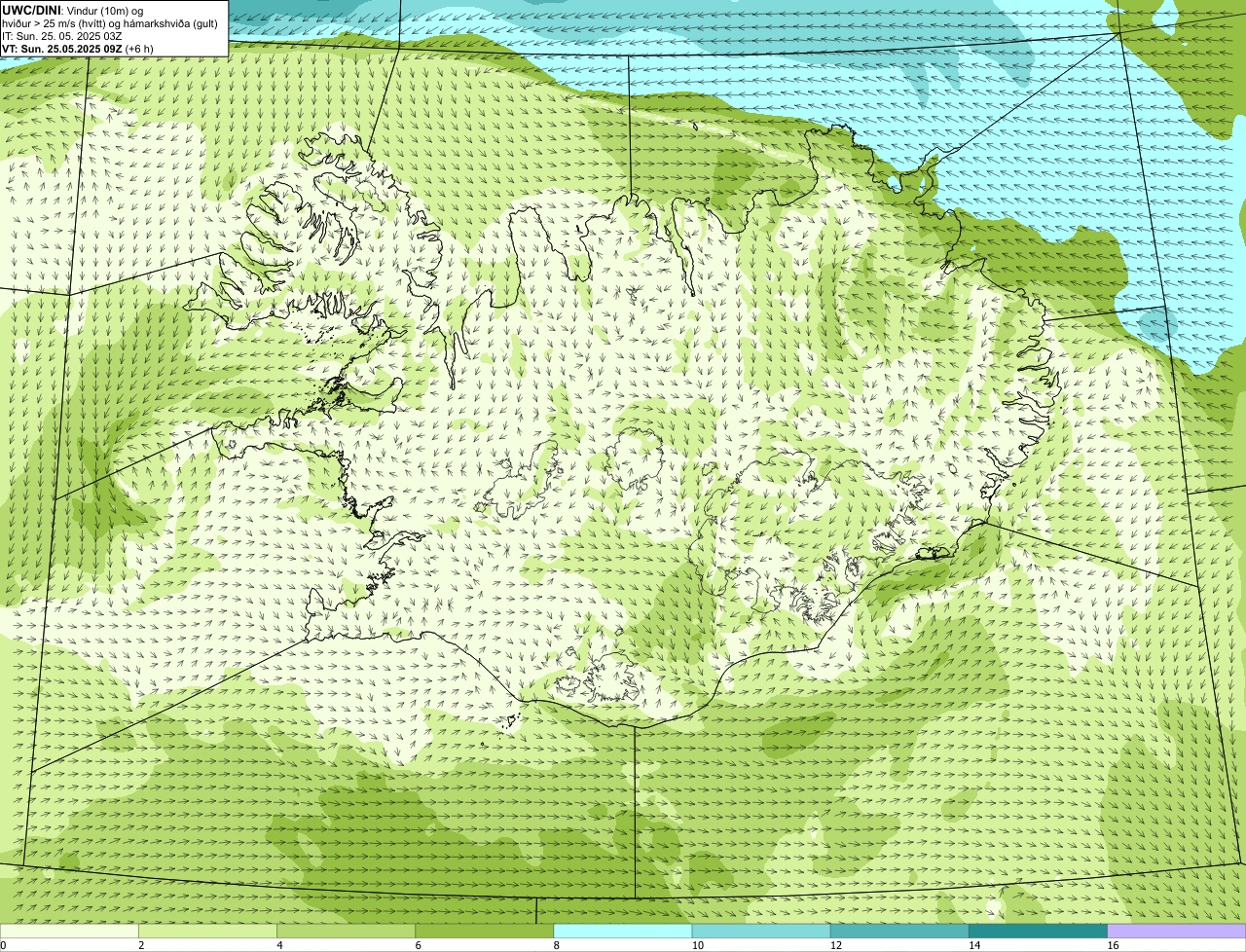Viewport: 1246px width, 952px height.
Task: Select the 10–12 m/s turquoise legend swatch
Action: pos(761,931)
